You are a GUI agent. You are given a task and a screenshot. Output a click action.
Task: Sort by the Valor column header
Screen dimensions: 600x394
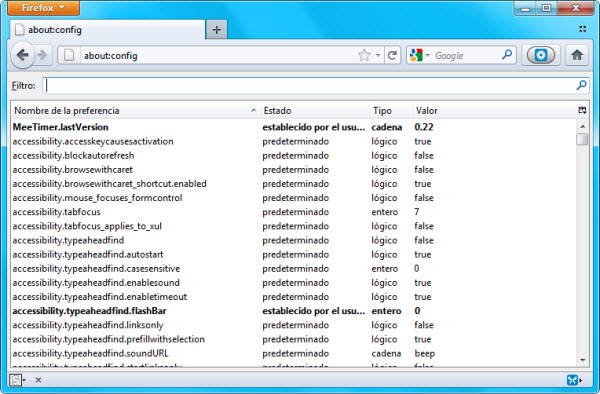click(494, 111)
